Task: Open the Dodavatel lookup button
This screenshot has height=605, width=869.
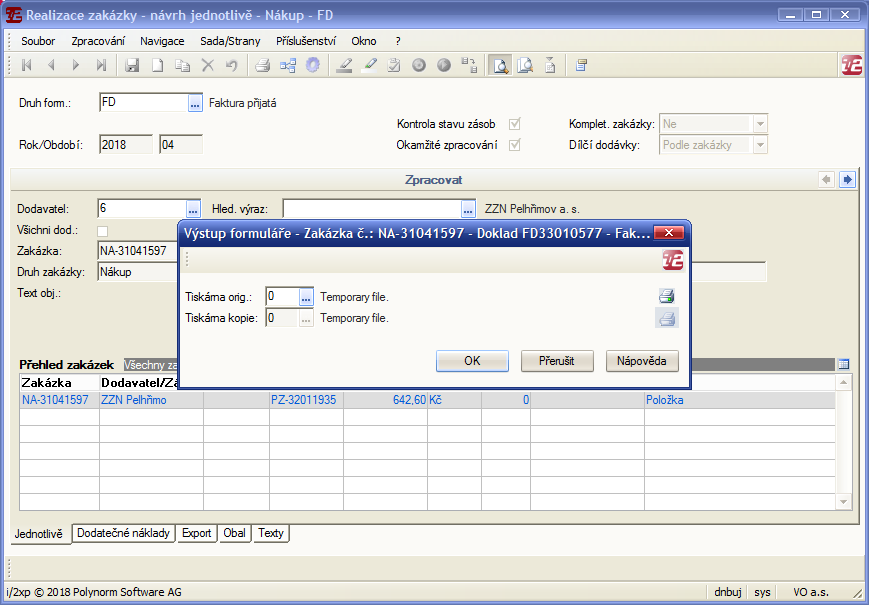Action: point(193,209)
